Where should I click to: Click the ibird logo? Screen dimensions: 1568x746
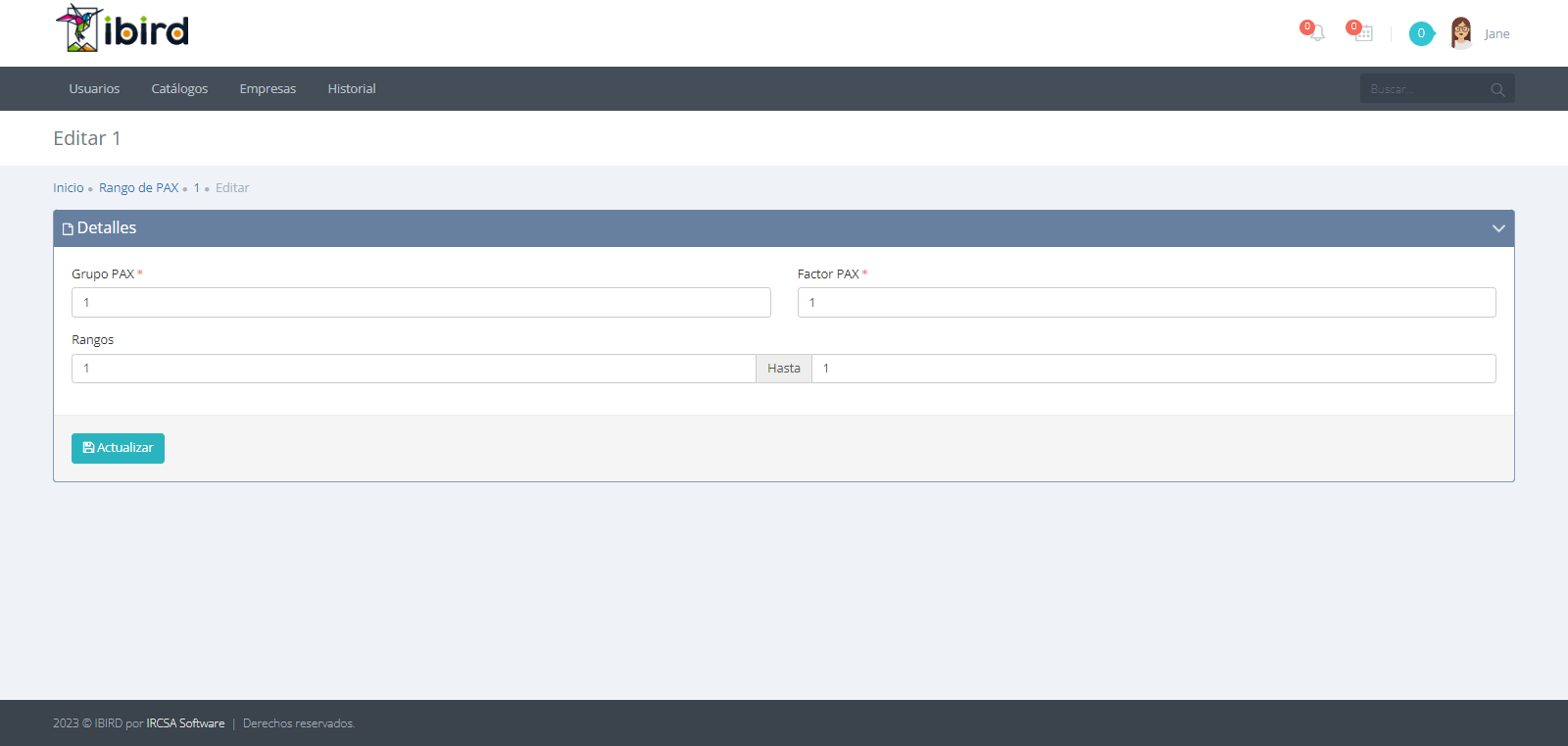pos(122,28)
